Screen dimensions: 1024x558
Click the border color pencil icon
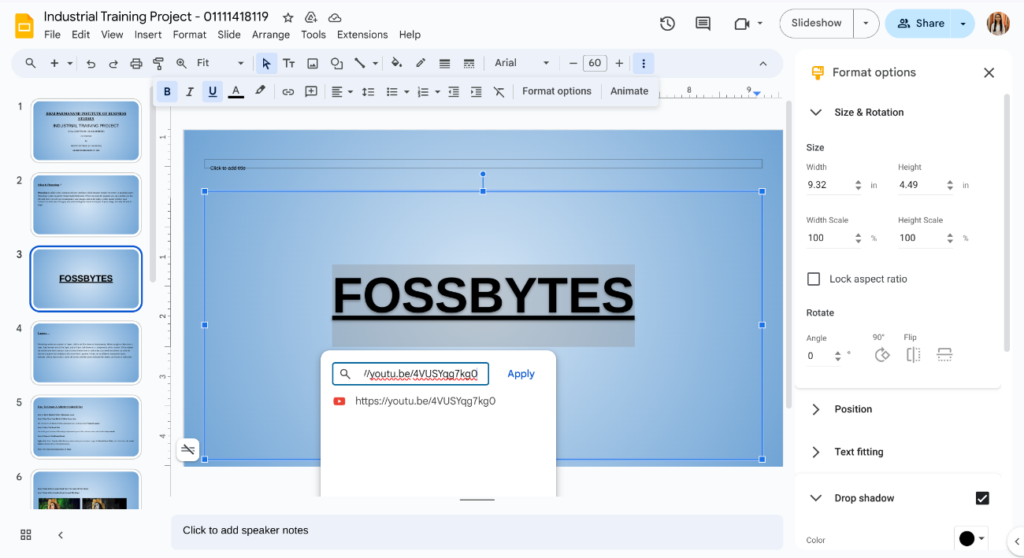(x=421, y=63)
